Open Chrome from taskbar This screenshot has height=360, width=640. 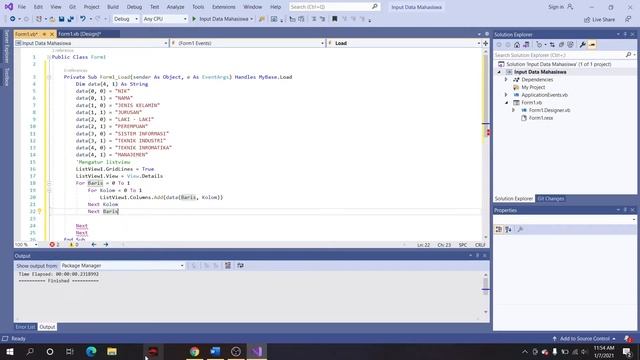point(194,351)
